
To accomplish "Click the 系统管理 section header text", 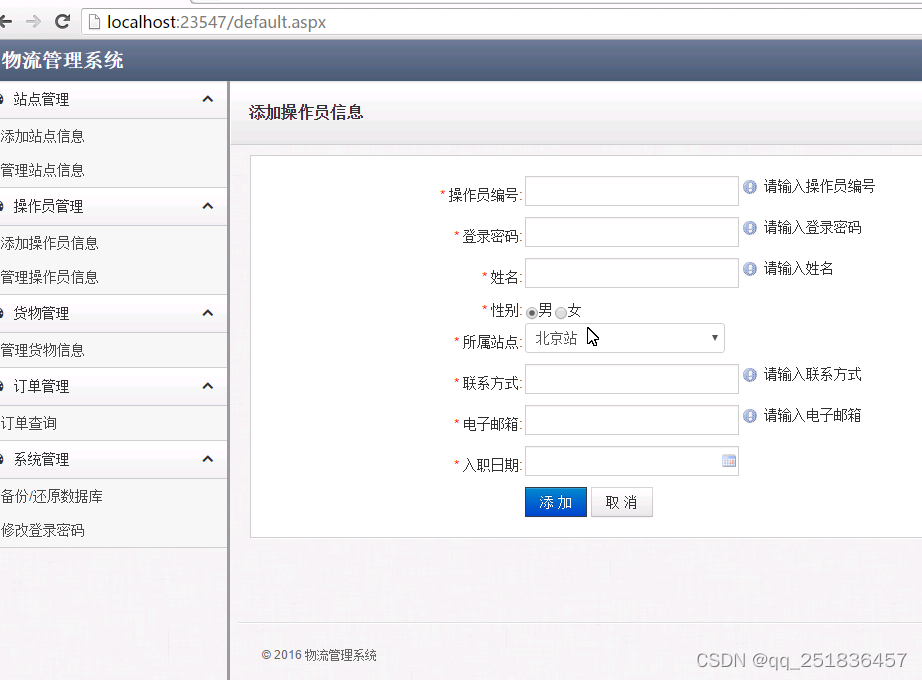I will click(41, 459).
